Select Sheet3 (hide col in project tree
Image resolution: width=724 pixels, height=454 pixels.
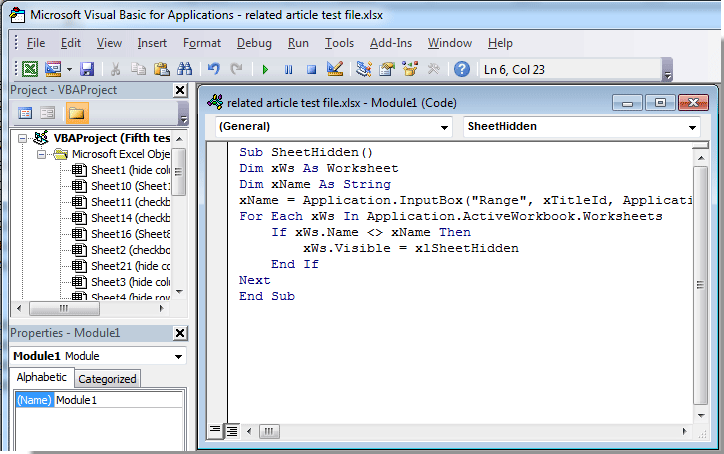[130, 282]
